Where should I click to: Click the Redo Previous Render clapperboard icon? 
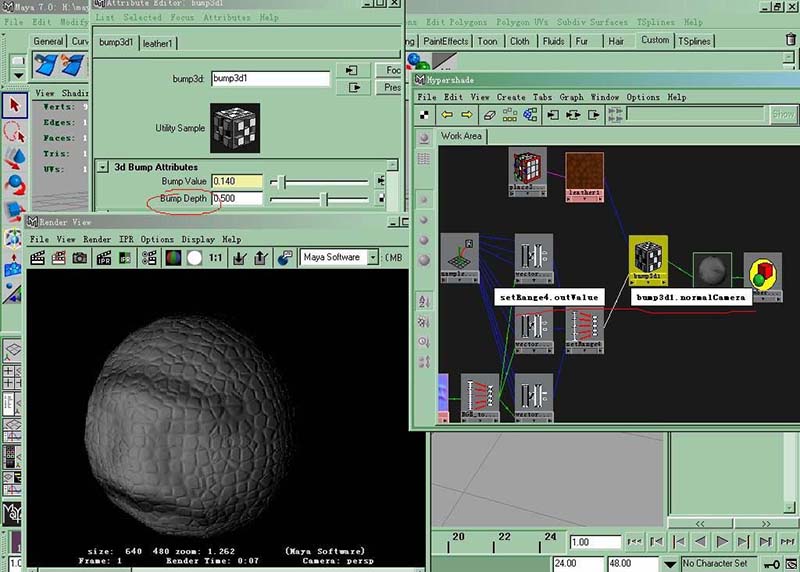coord(38,258)
